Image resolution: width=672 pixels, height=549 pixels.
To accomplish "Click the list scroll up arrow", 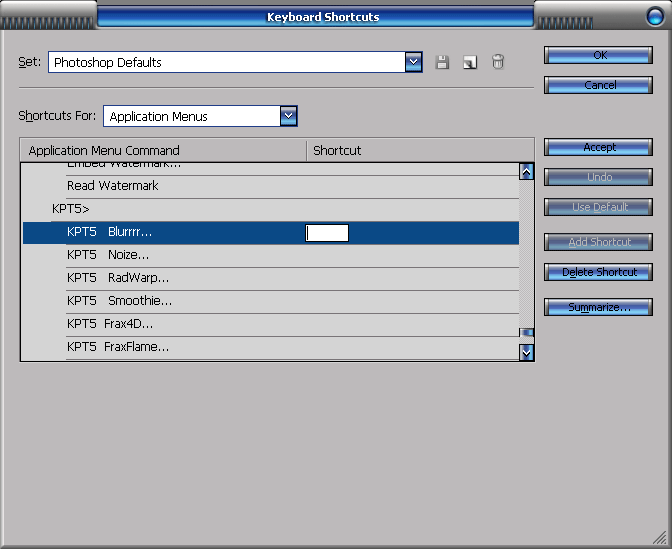I will pyautogui.click(x=526, y=171).
